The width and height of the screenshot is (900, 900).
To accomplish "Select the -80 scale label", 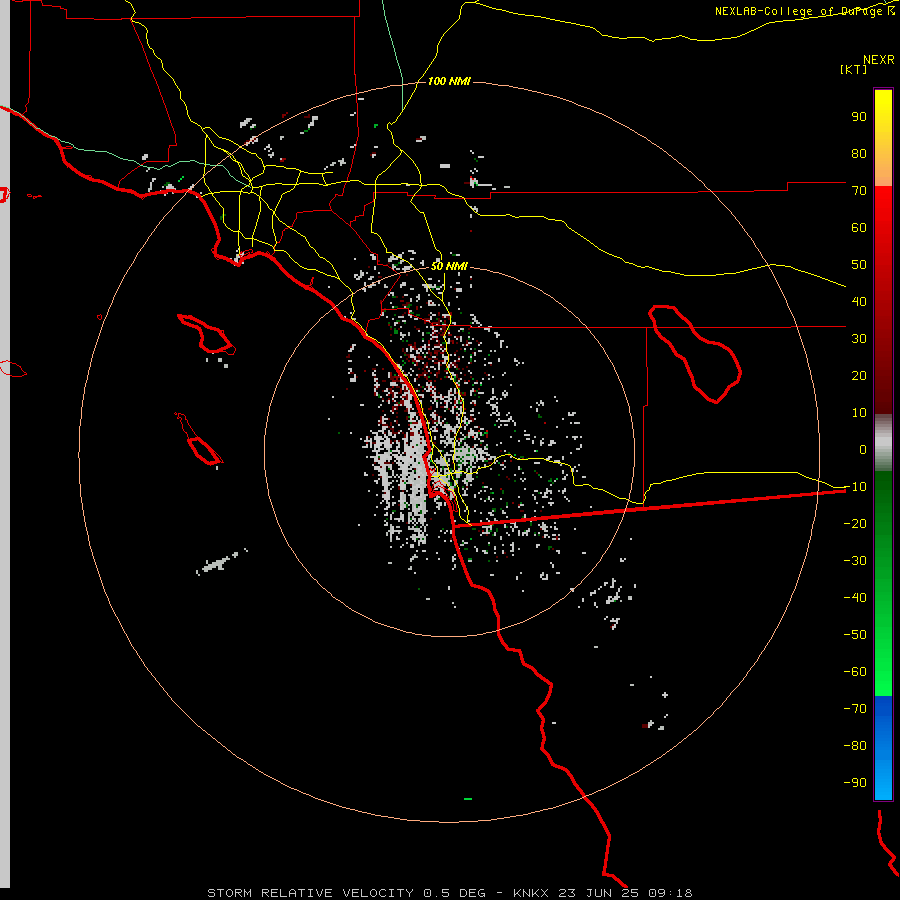I will [855, 746].
